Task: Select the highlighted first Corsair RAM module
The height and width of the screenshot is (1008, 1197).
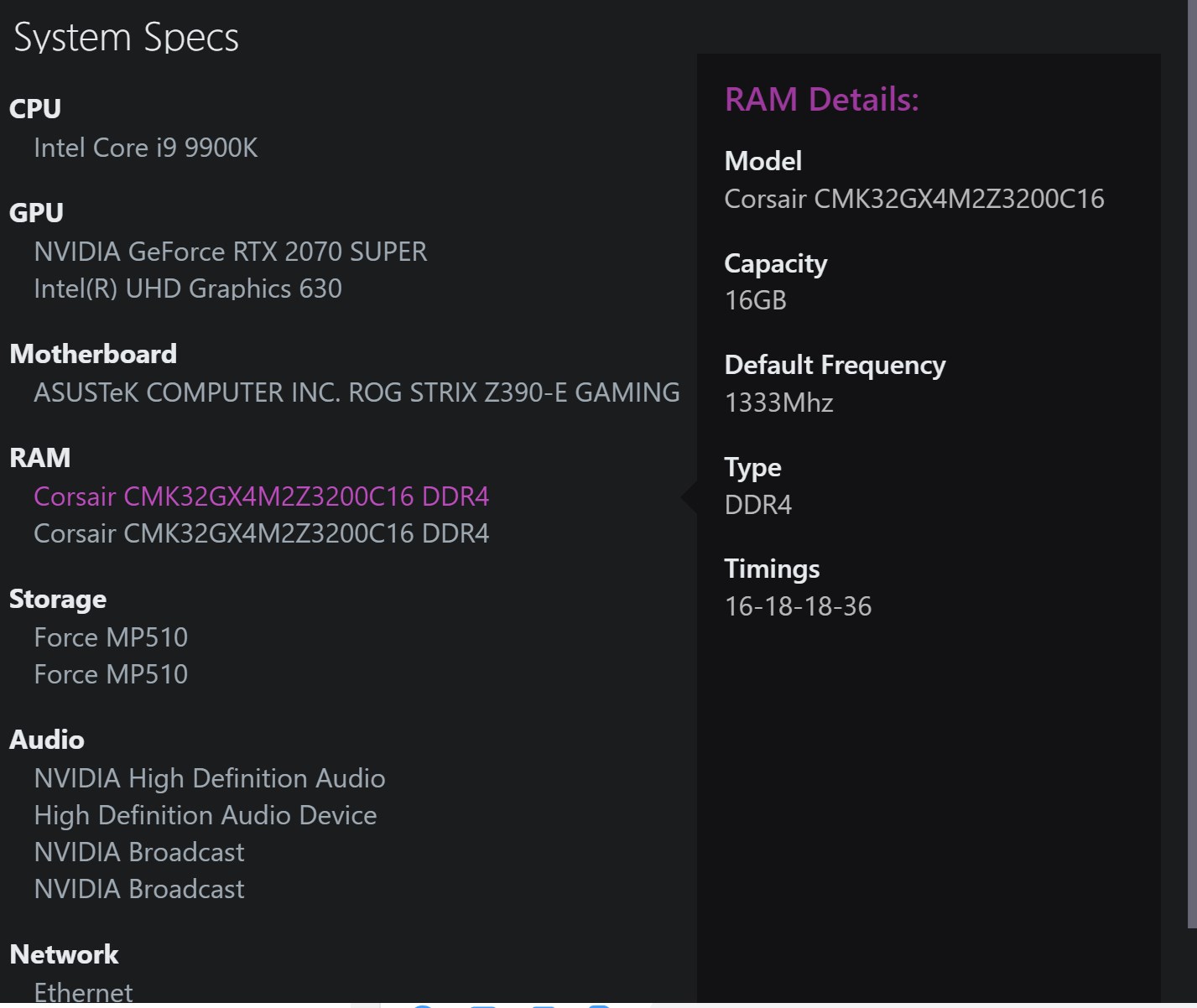Action: point(261,496)
